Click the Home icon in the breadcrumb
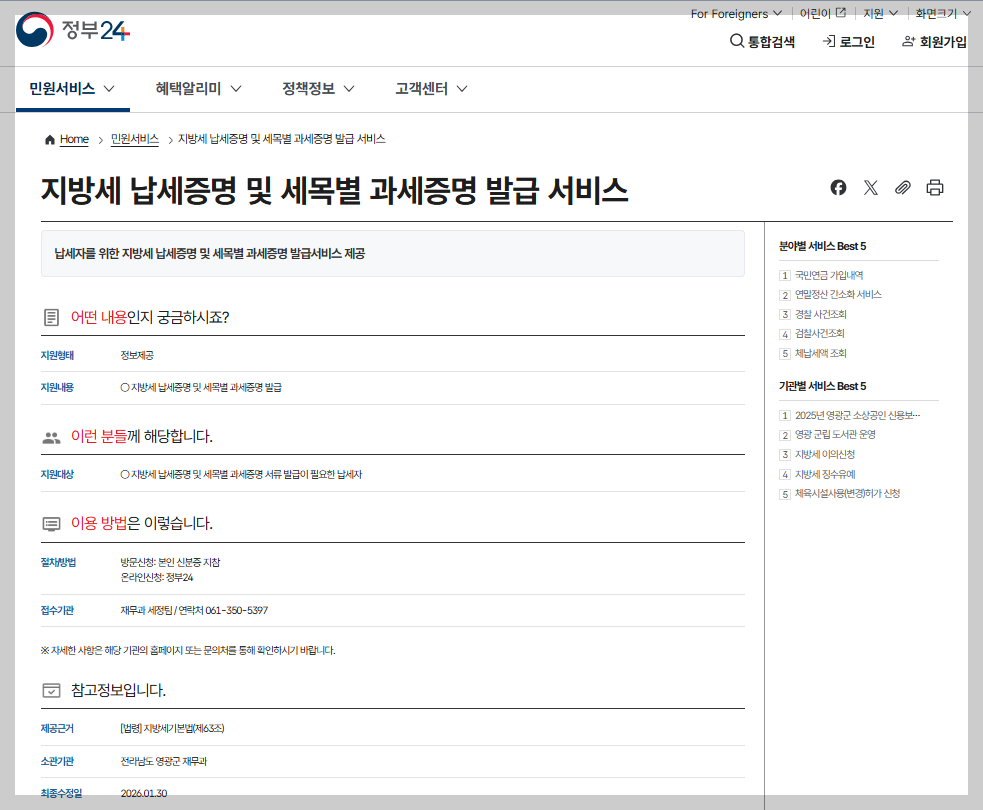This screenshot has width=983, height=810. click(x=48, y=139)
